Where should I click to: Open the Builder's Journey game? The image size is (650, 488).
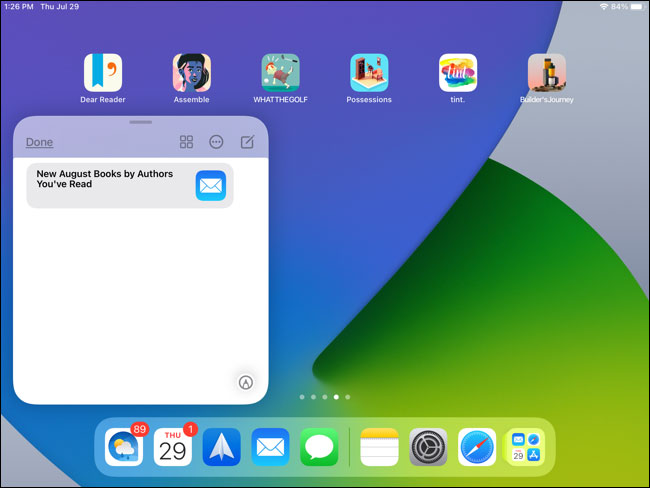547,73
